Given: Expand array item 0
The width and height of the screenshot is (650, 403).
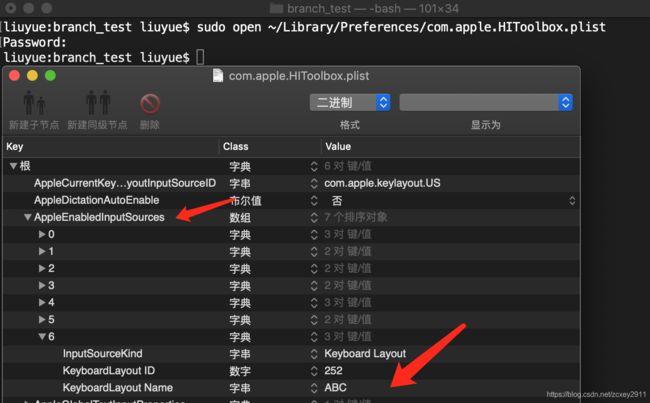Looking at the screenshot, I should tap(42, 234).
